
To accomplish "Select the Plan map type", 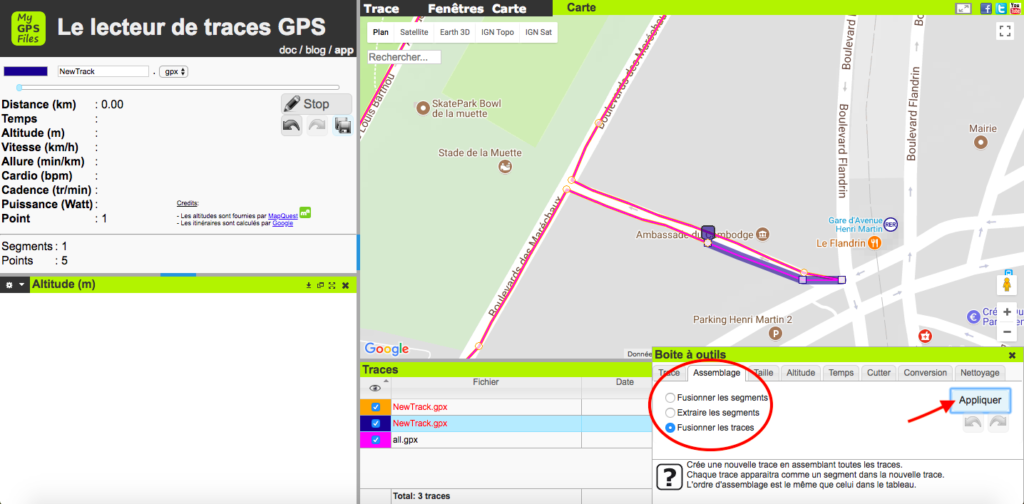I will 381,32.
